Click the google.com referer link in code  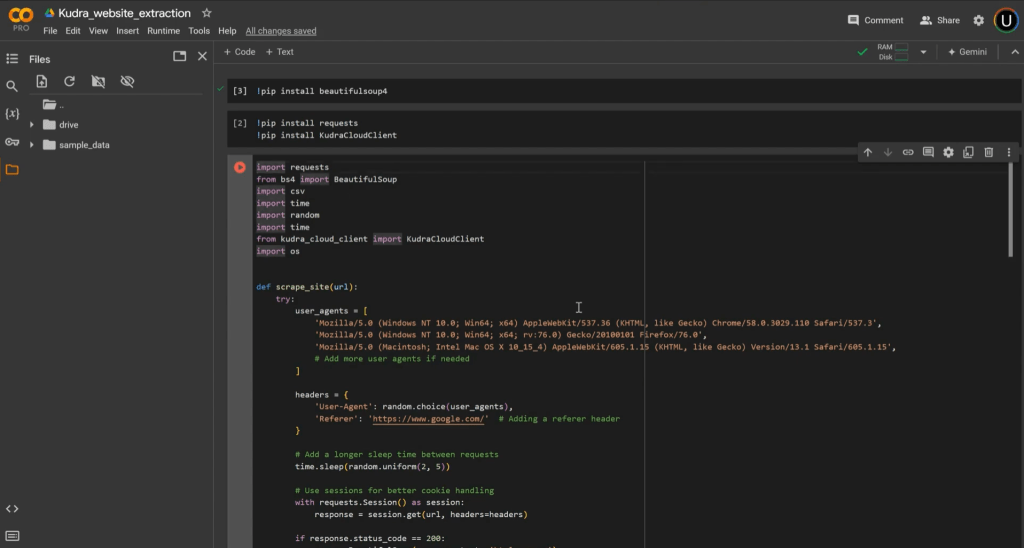point(429,419)
